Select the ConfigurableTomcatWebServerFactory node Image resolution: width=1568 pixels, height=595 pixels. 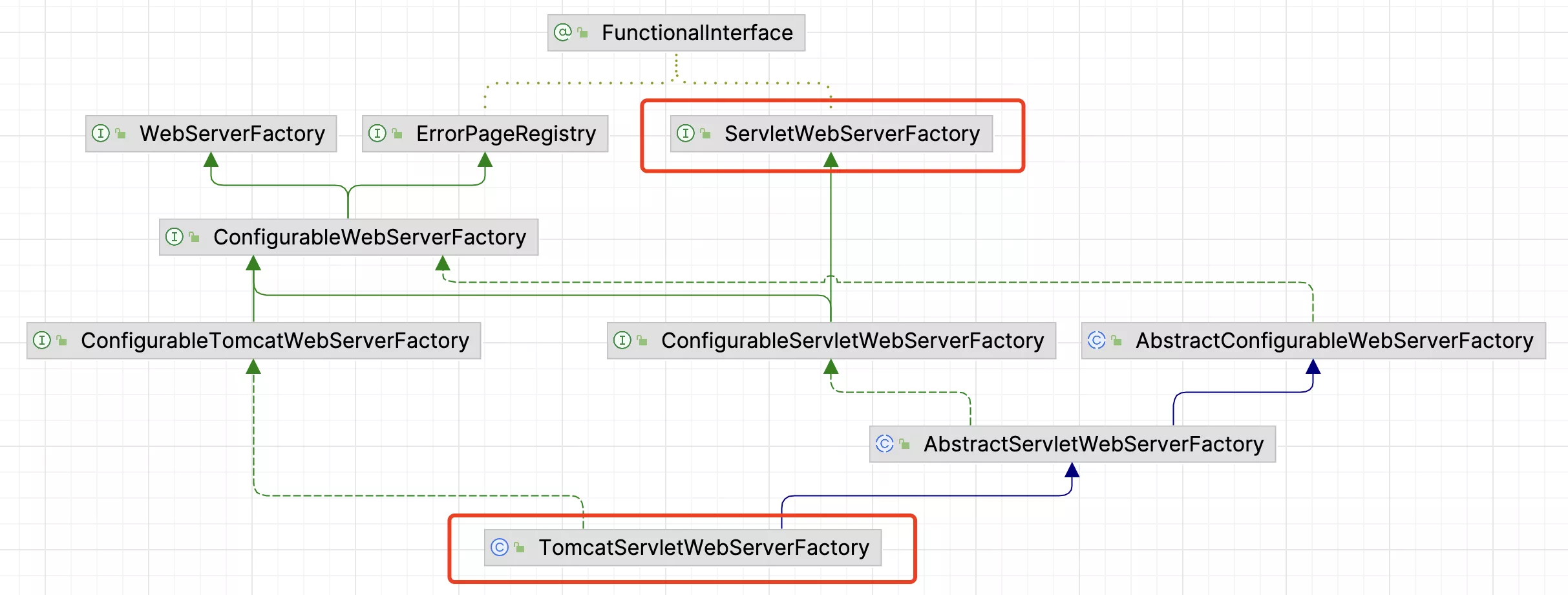[x=253, y=341]
